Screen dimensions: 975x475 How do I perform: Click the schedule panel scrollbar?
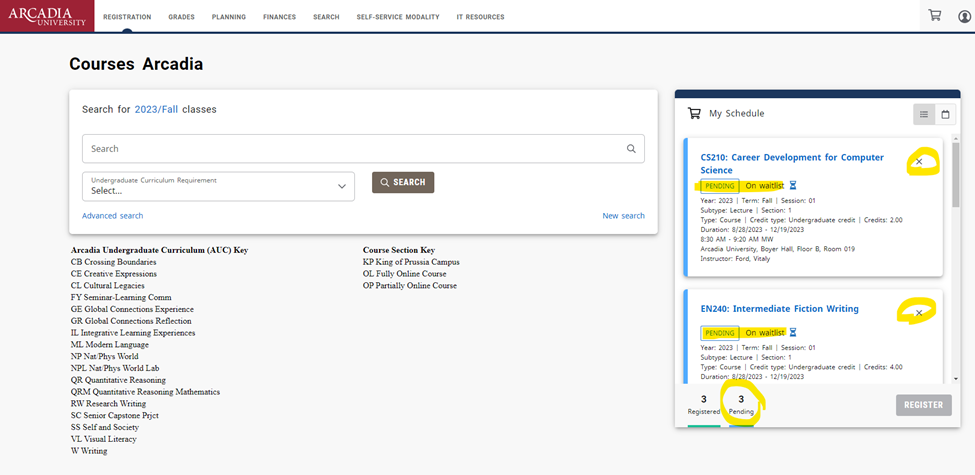click(x=956, y=175)
